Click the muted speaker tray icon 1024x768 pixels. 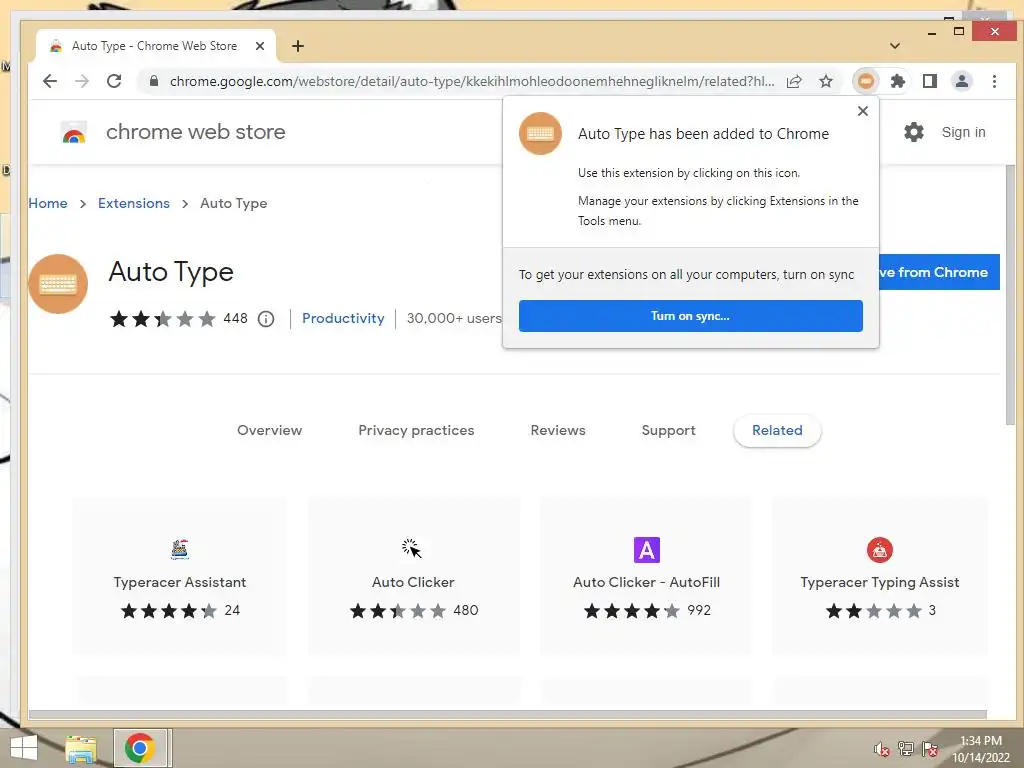(881, 749)
